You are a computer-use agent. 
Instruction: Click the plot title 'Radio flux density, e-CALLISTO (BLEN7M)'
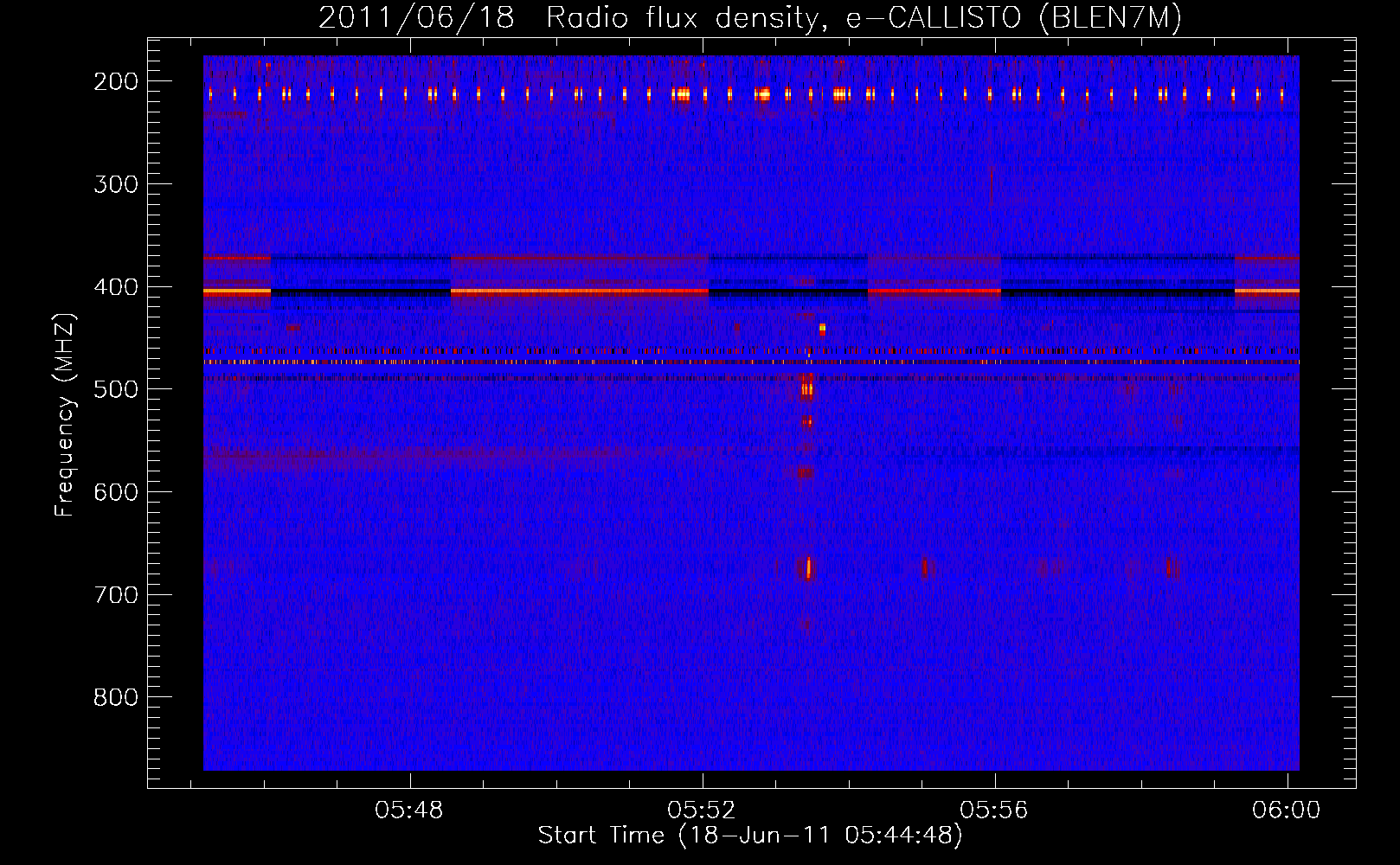click(864, 18)
